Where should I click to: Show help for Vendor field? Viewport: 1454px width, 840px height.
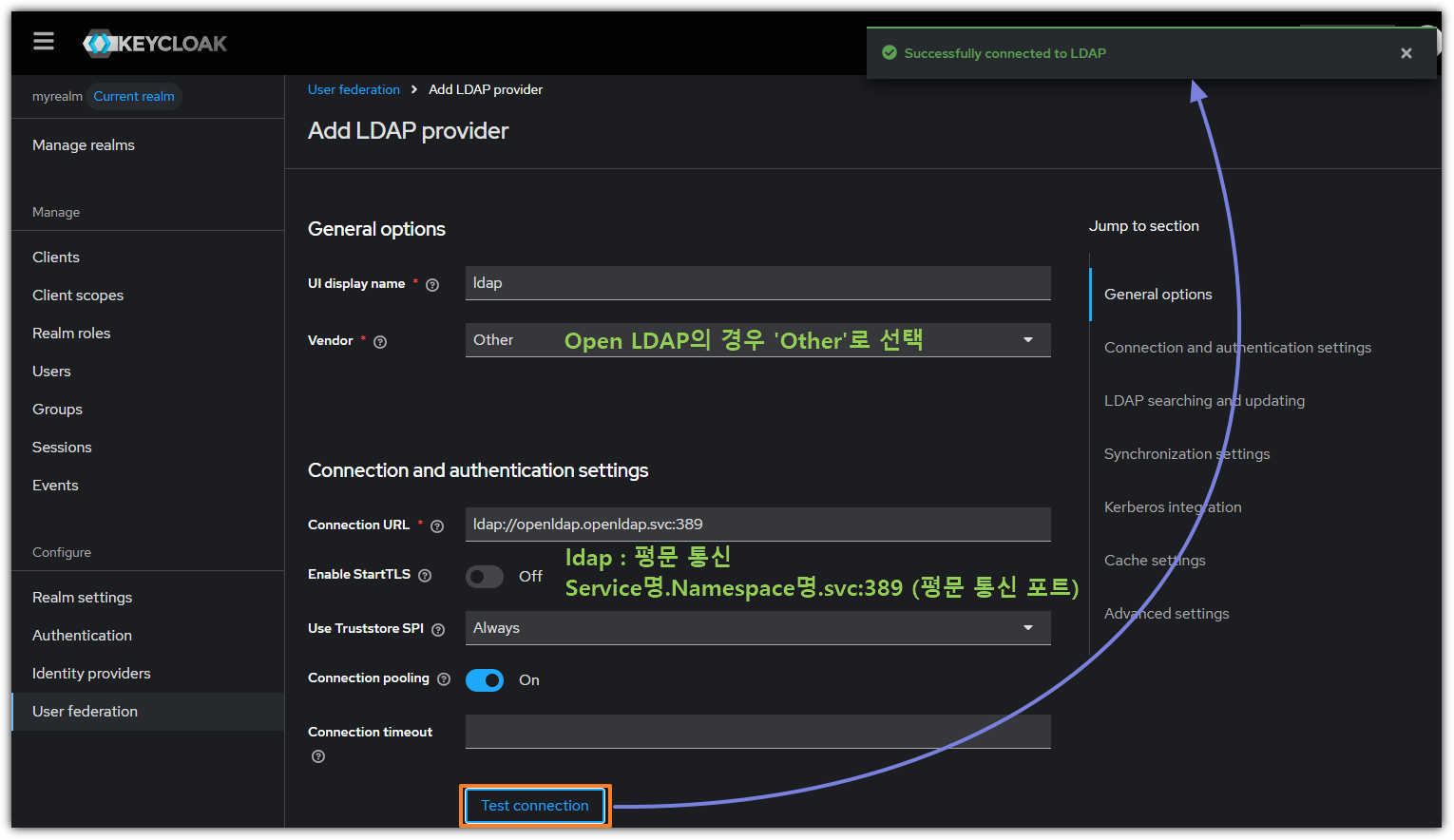[x=380, y=342]
